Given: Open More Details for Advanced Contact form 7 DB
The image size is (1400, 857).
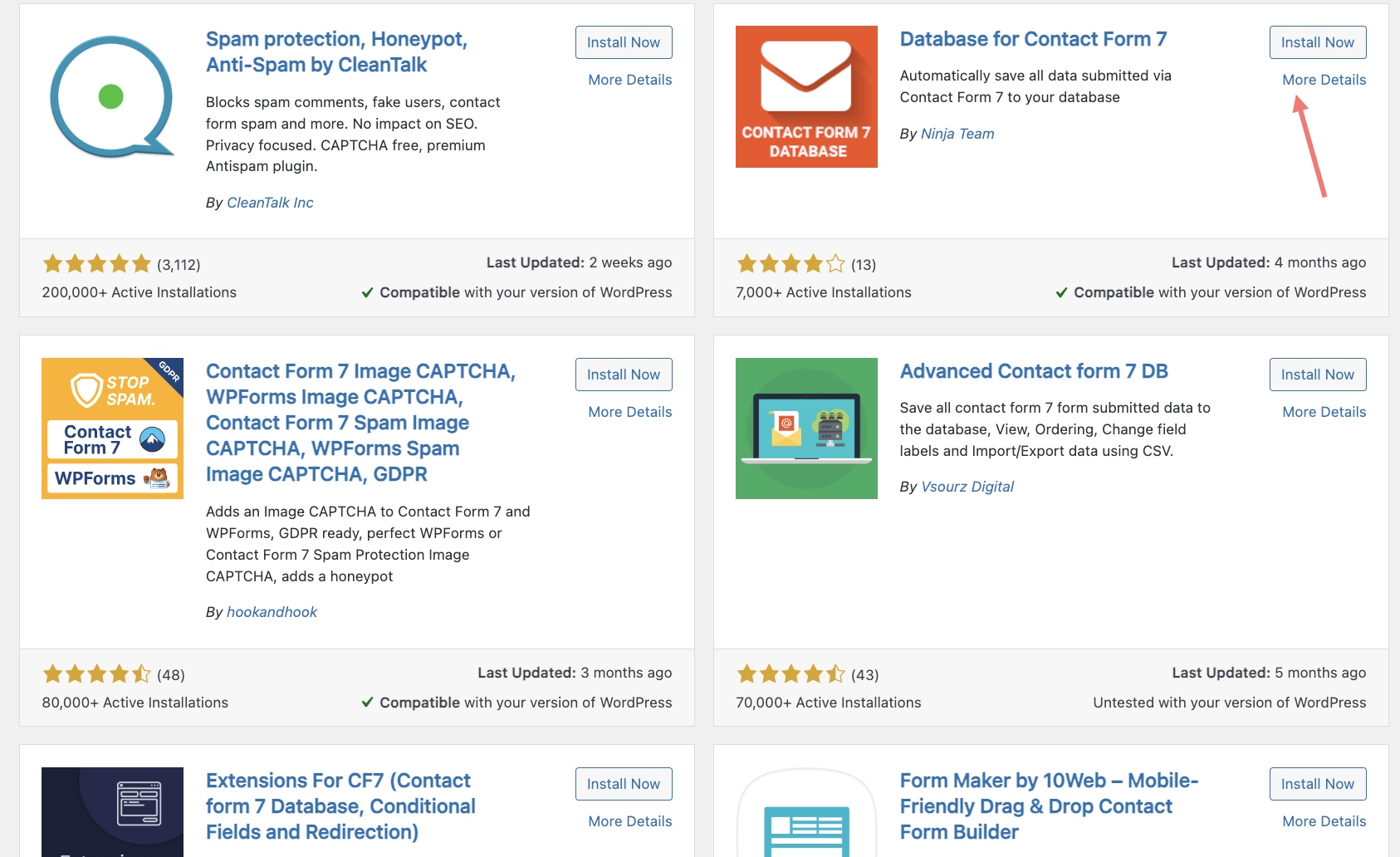Looking at the screenshot, I should click(x=1324, y=412).
